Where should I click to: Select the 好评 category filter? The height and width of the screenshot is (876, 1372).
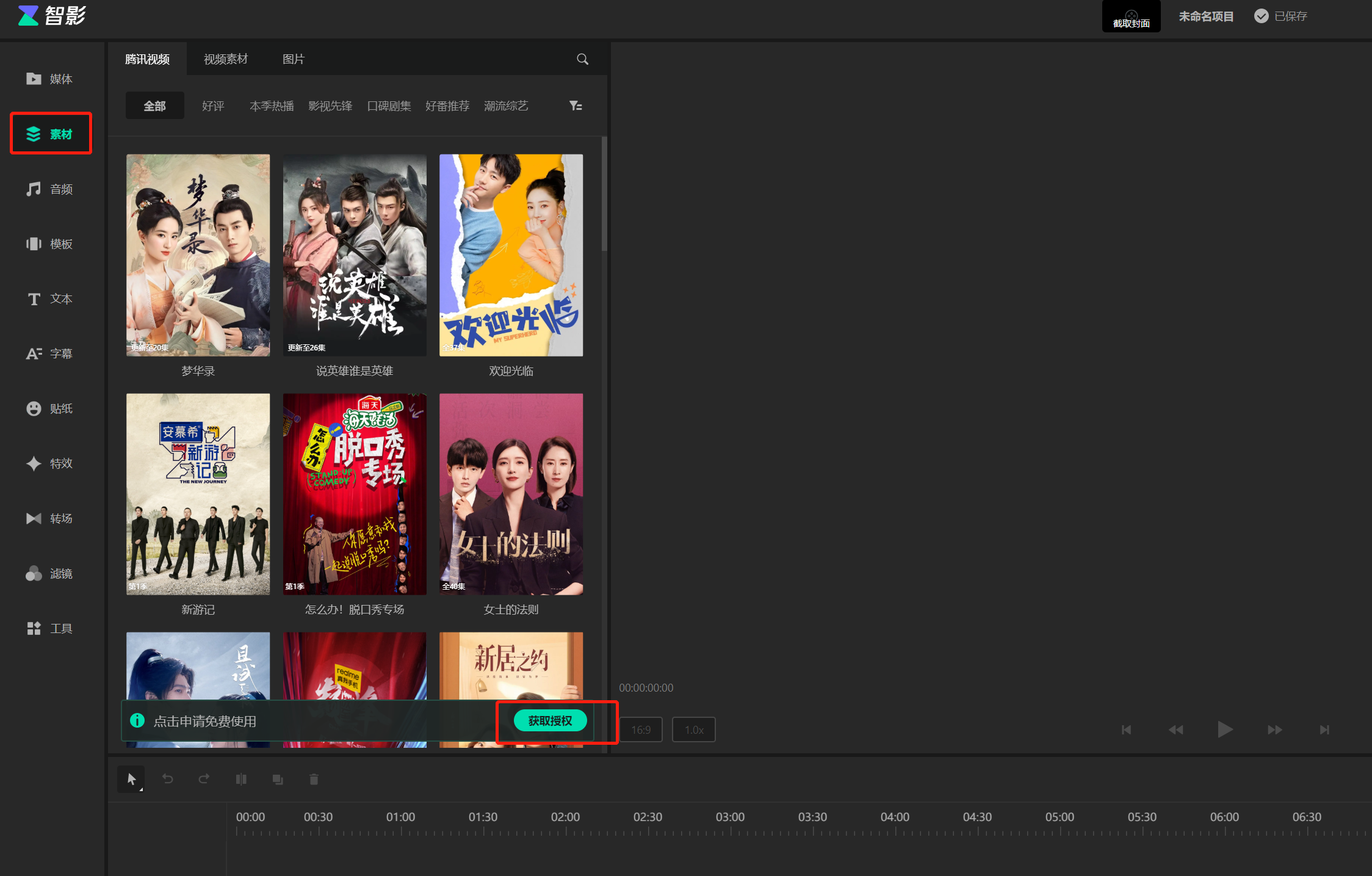[214, 106]
